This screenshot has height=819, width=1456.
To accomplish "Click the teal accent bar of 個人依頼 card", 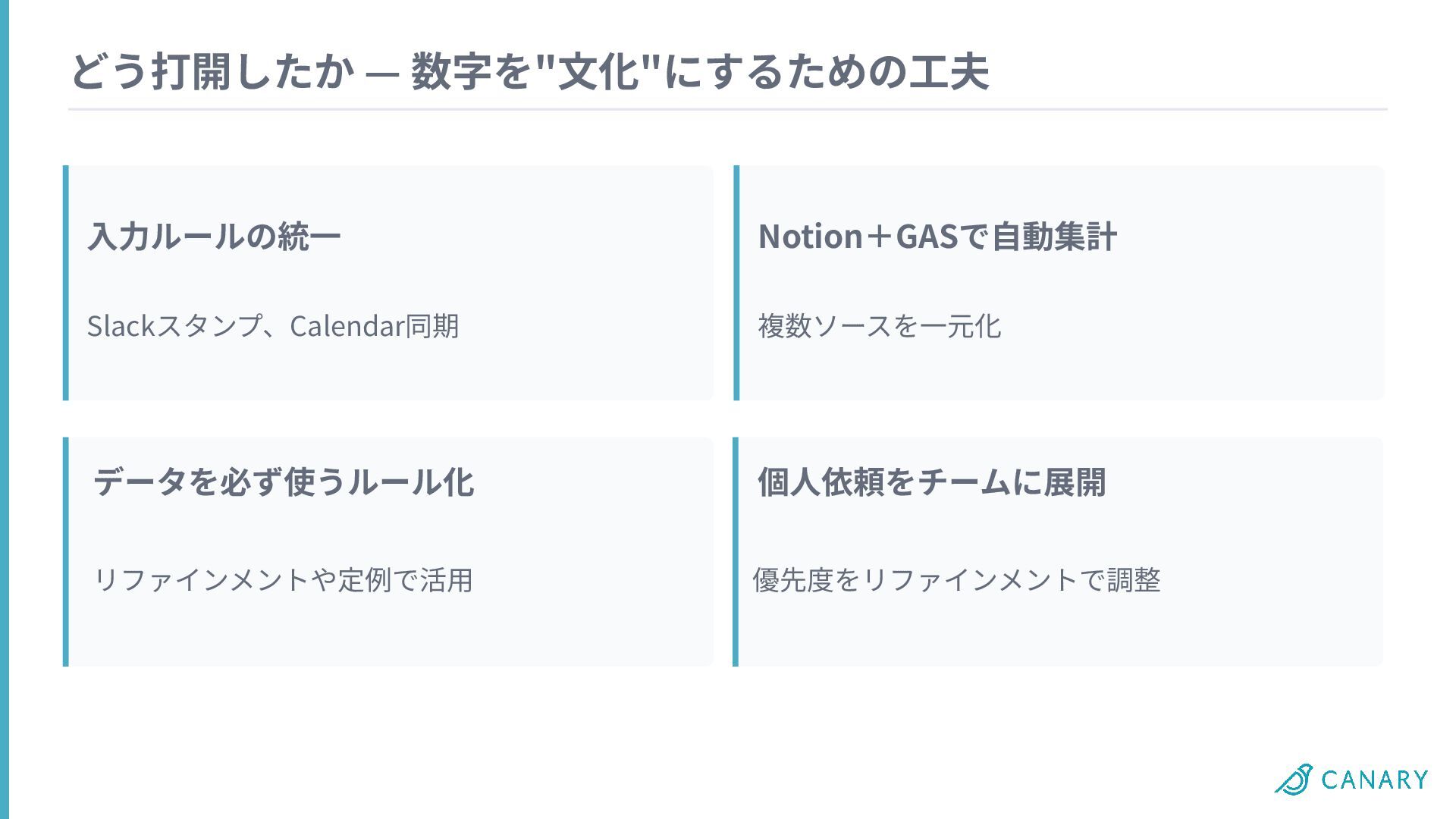I will [x=736, y=552].
